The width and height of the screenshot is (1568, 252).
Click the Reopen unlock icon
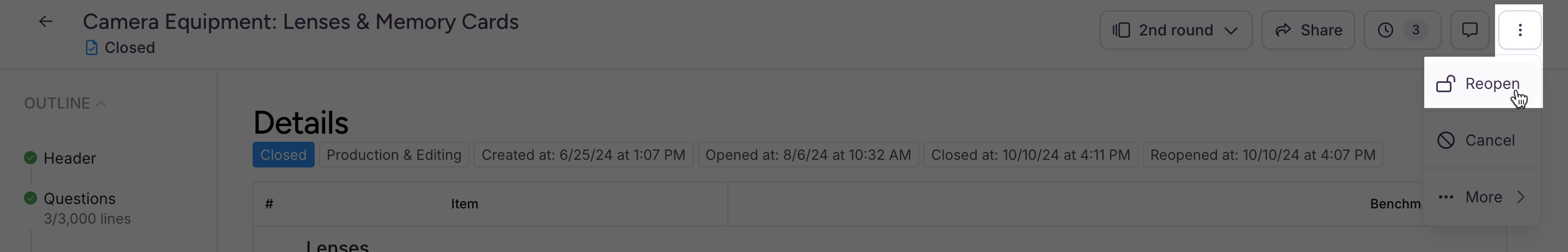click(x=1445, y=83)
